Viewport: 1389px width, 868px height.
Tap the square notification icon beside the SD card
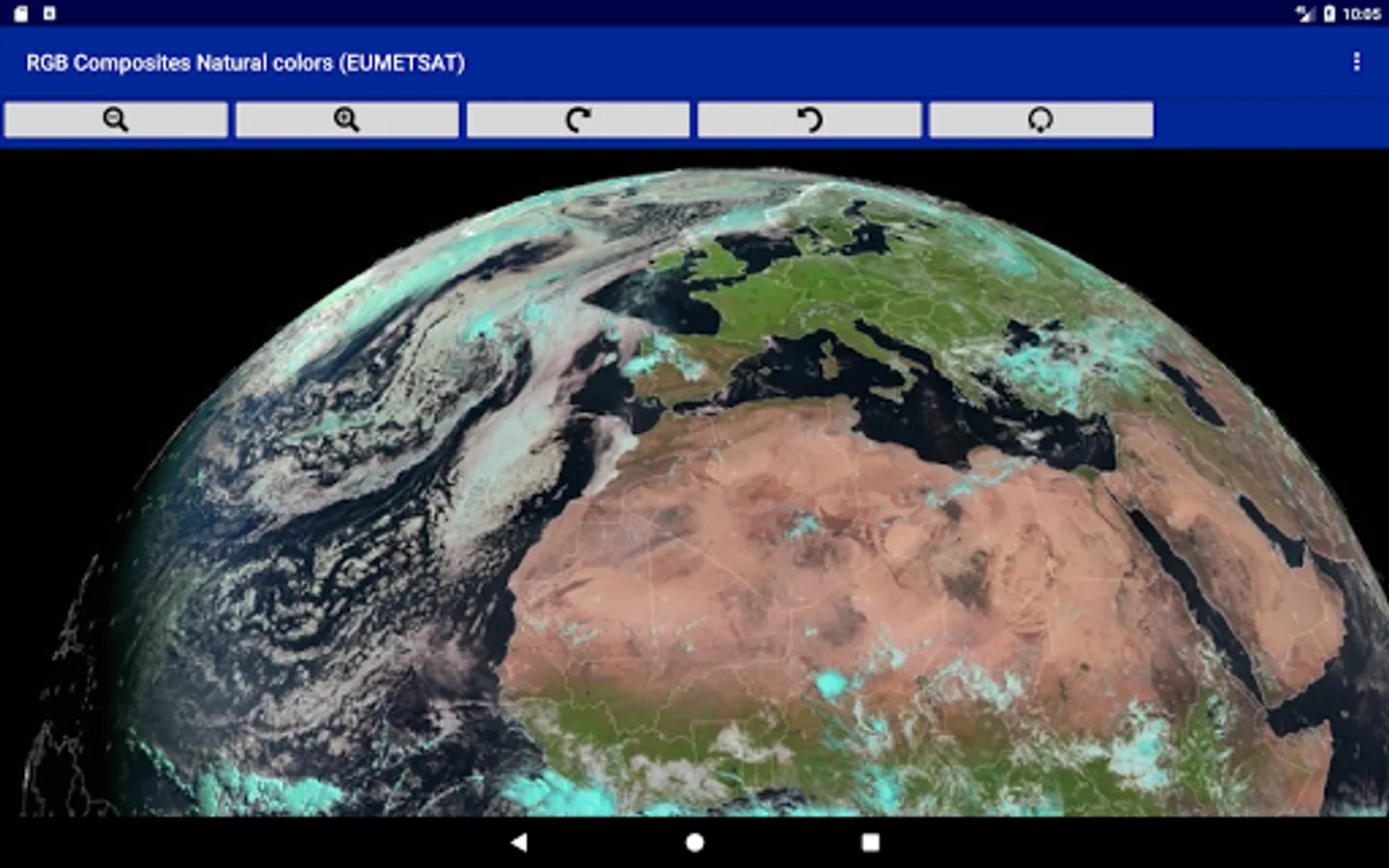[x=49, y=14]
